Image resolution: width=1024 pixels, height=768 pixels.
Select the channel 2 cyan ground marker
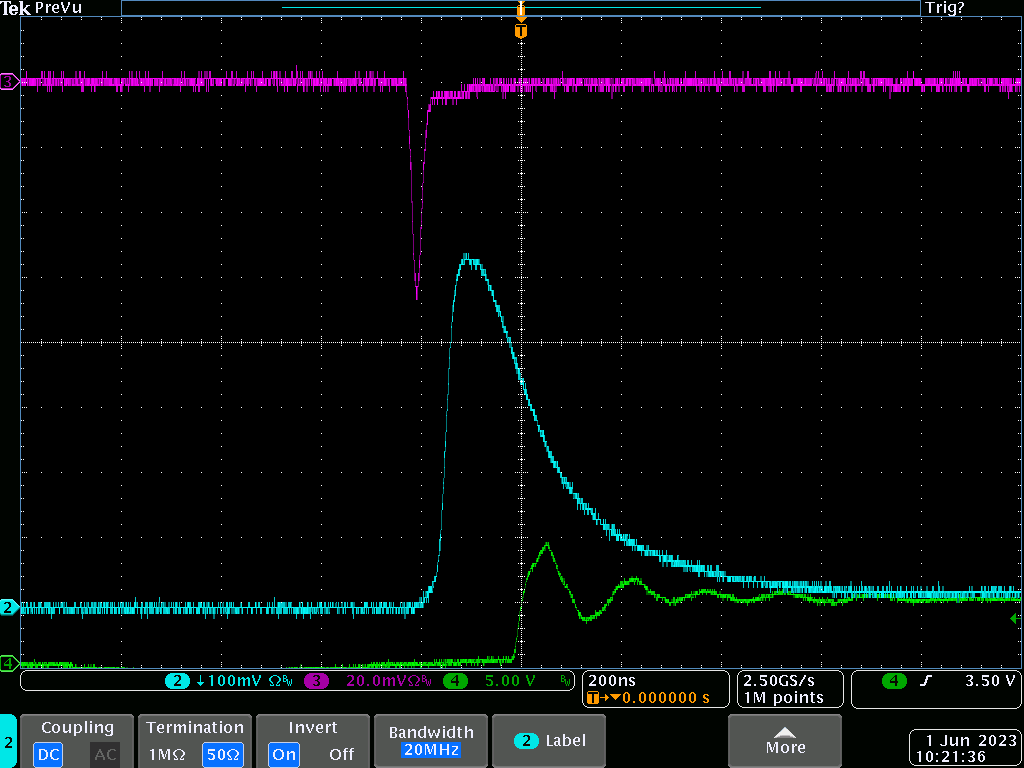coord(9,607)
